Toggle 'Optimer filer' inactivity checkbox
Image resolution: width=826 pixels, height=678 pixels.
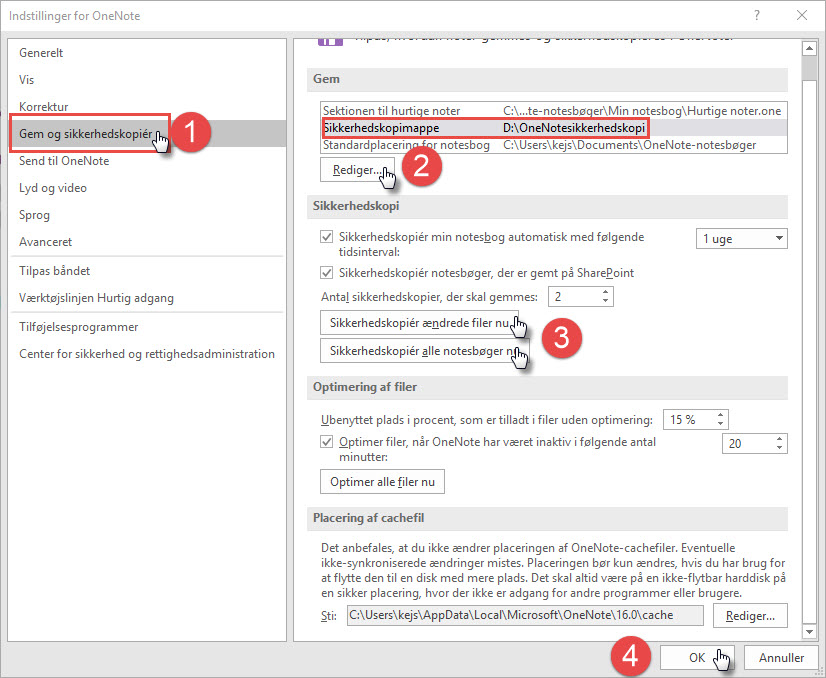tap(327, 441)
